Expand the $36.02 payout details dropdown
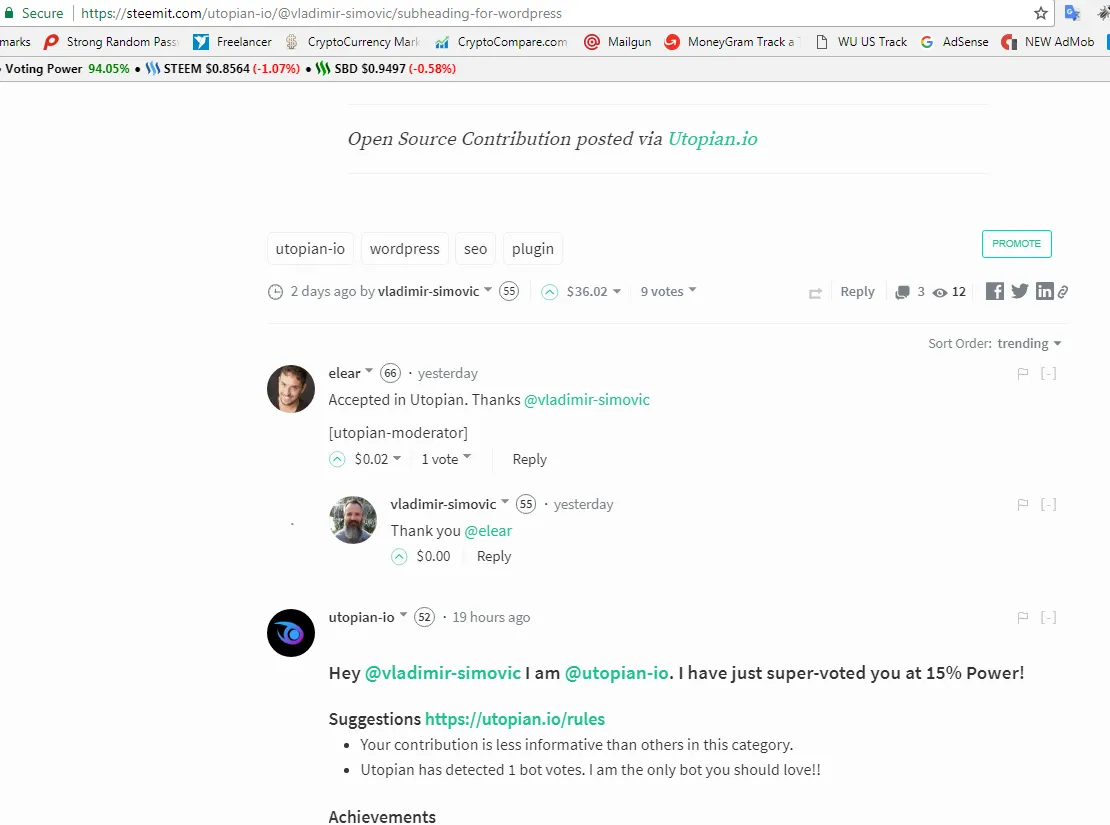The width and height of the screenshot is (1110, 825). 617,291
